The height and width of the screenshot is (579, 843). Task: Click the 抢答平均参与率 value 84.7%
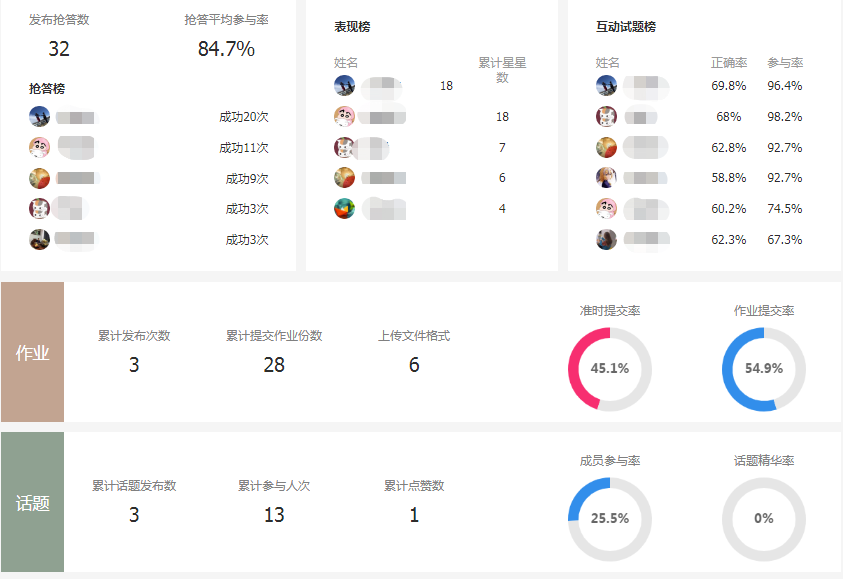tap(226, 49)
